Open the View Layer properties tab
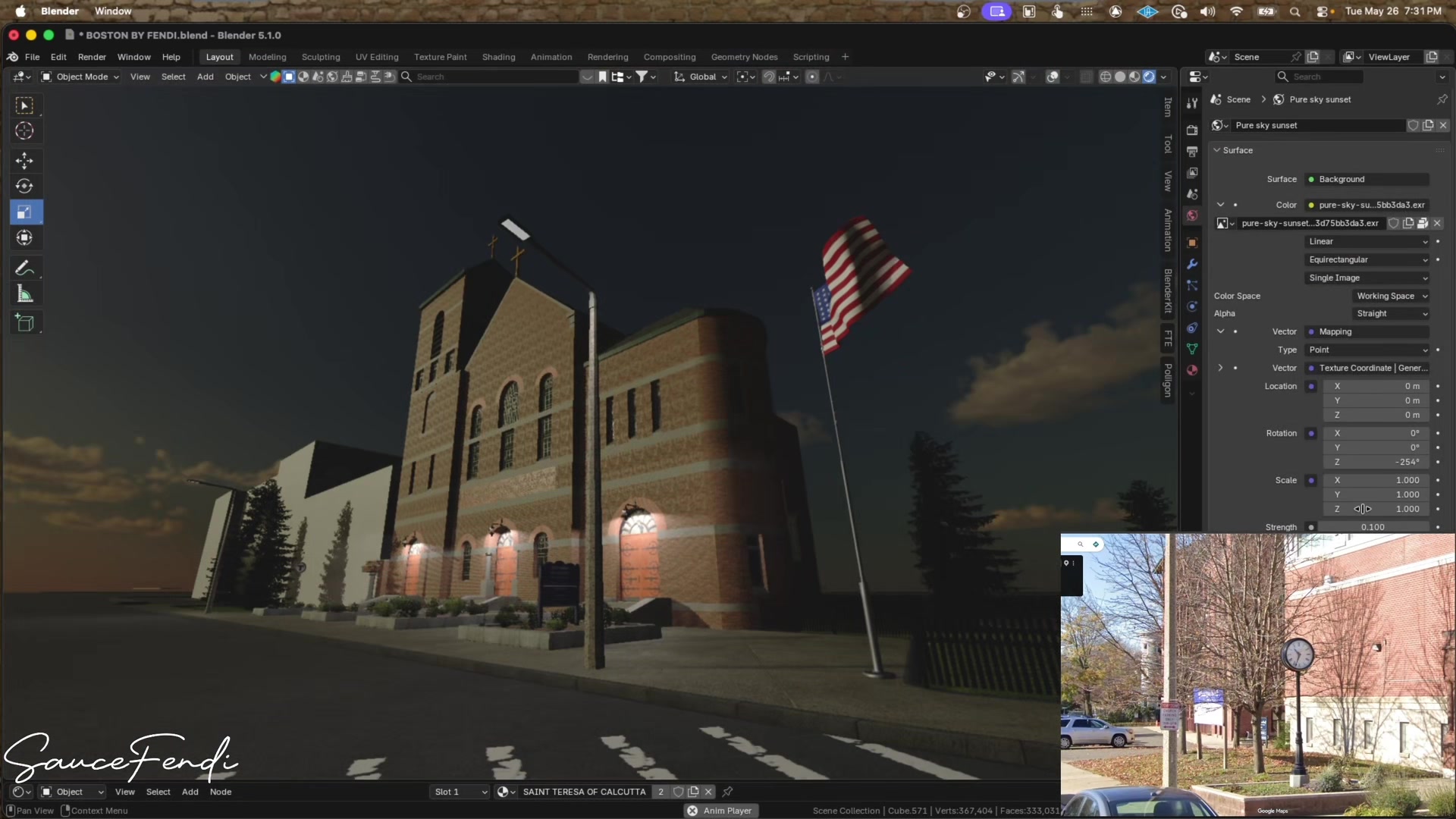1456x819 pixels. click(x=1192, y=173)
